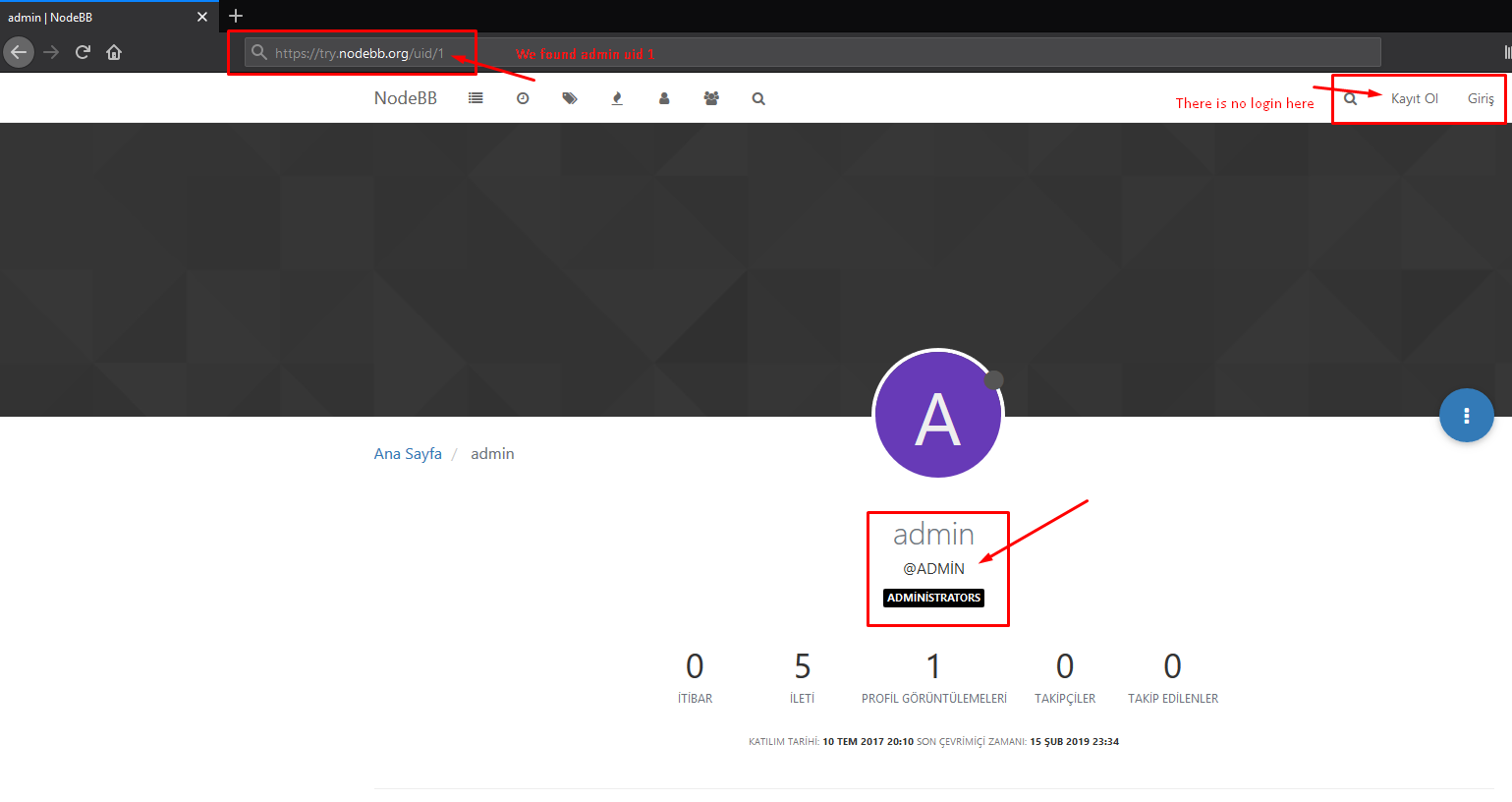Open the Recent topics clock icon

click(x=523, y=98)
